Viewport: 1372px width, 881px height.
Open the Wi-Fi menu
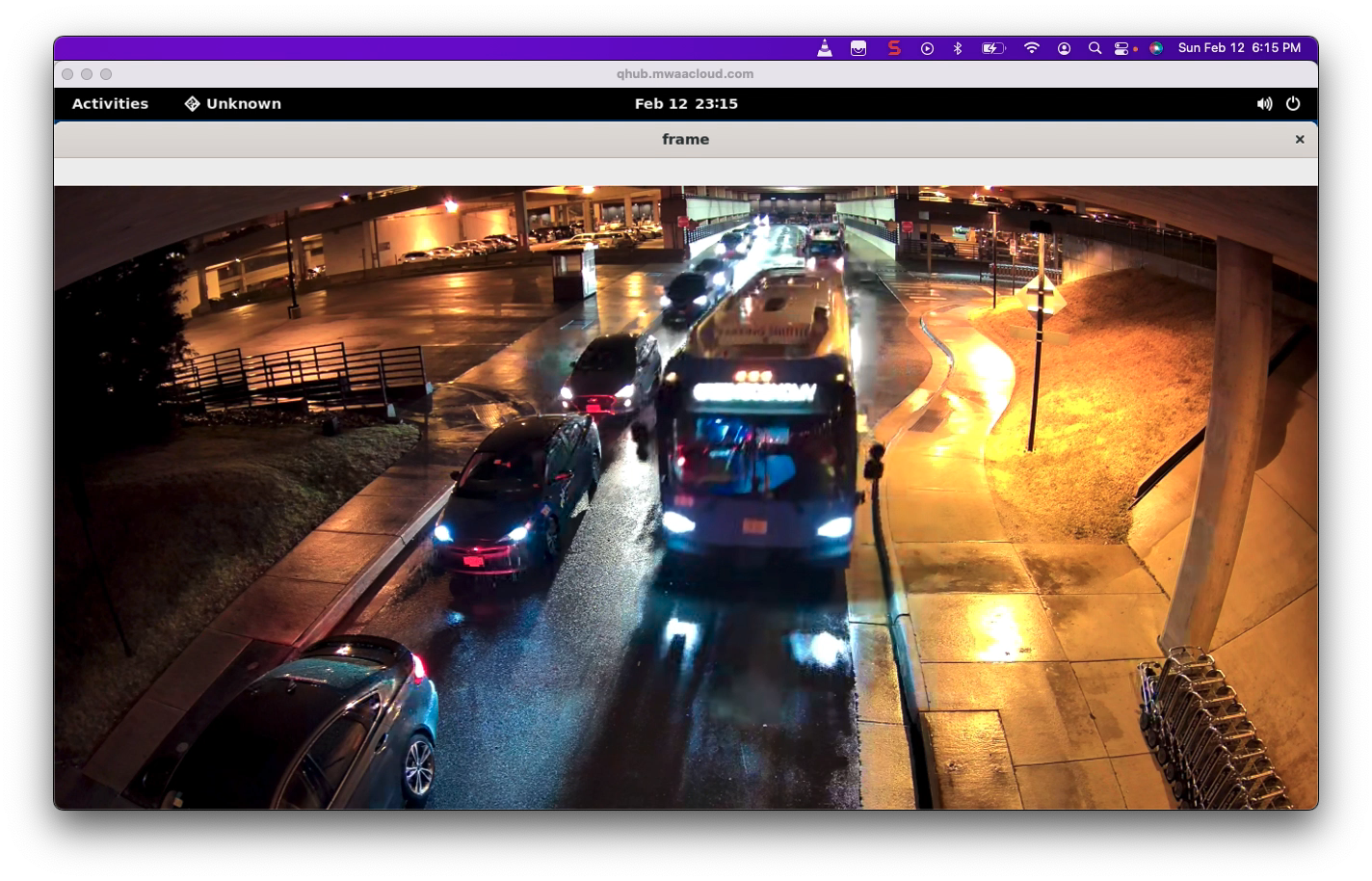(1032, 48)
